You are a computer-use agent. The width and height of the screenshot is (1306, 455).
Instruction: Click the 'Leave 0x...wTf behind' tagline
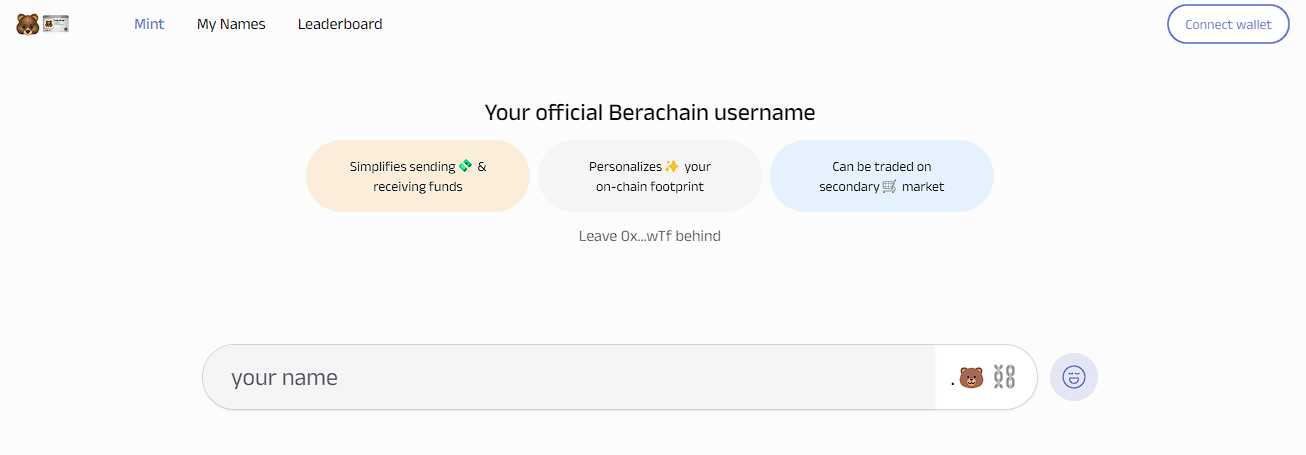tap(650, 236)
